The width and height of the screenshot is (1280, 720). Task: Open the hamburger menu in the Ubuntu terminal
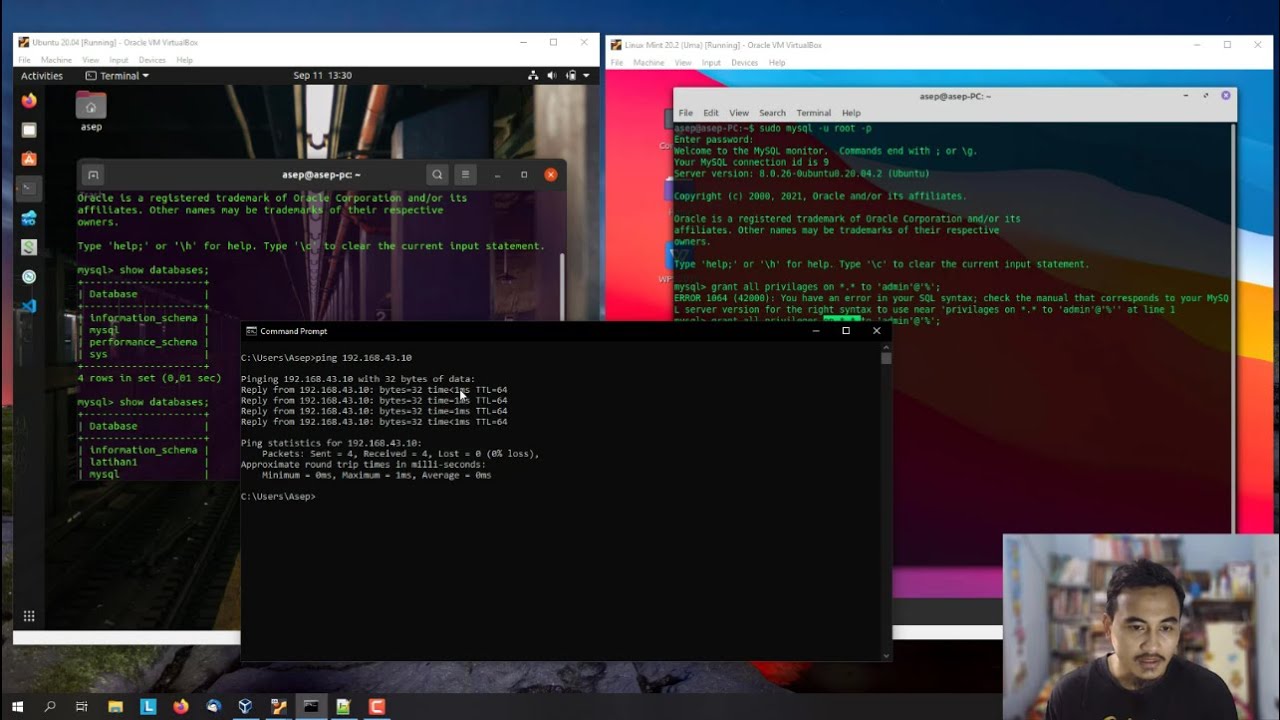(x=465, y=175)
